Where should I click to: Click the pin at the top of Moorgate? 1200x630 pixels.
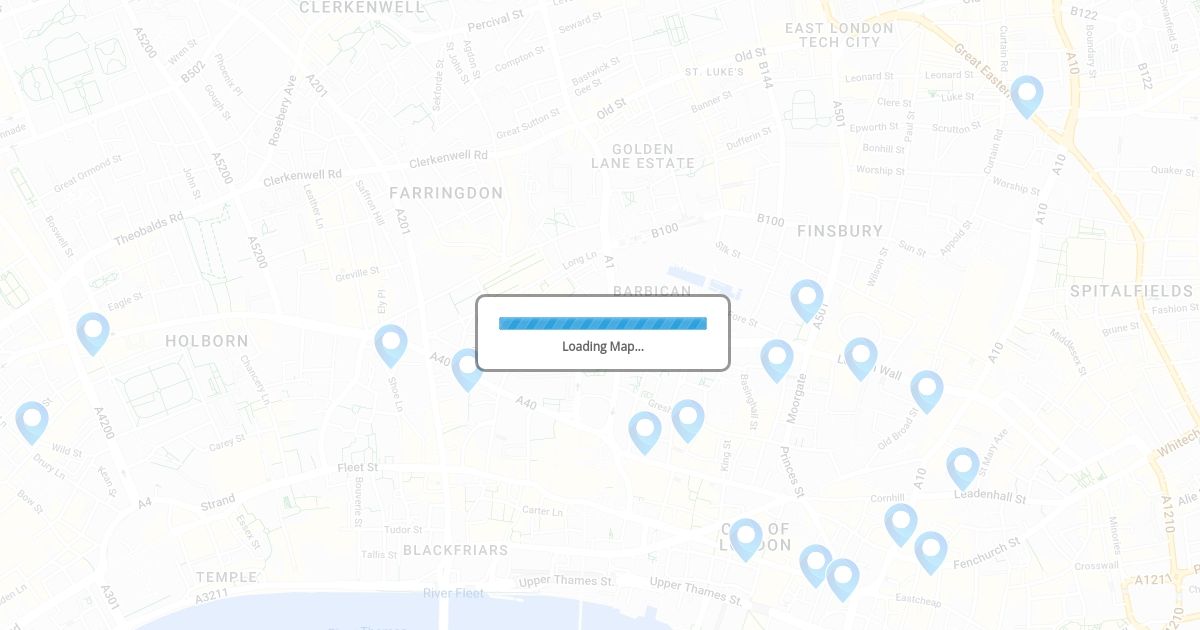(x=807, y=300)
